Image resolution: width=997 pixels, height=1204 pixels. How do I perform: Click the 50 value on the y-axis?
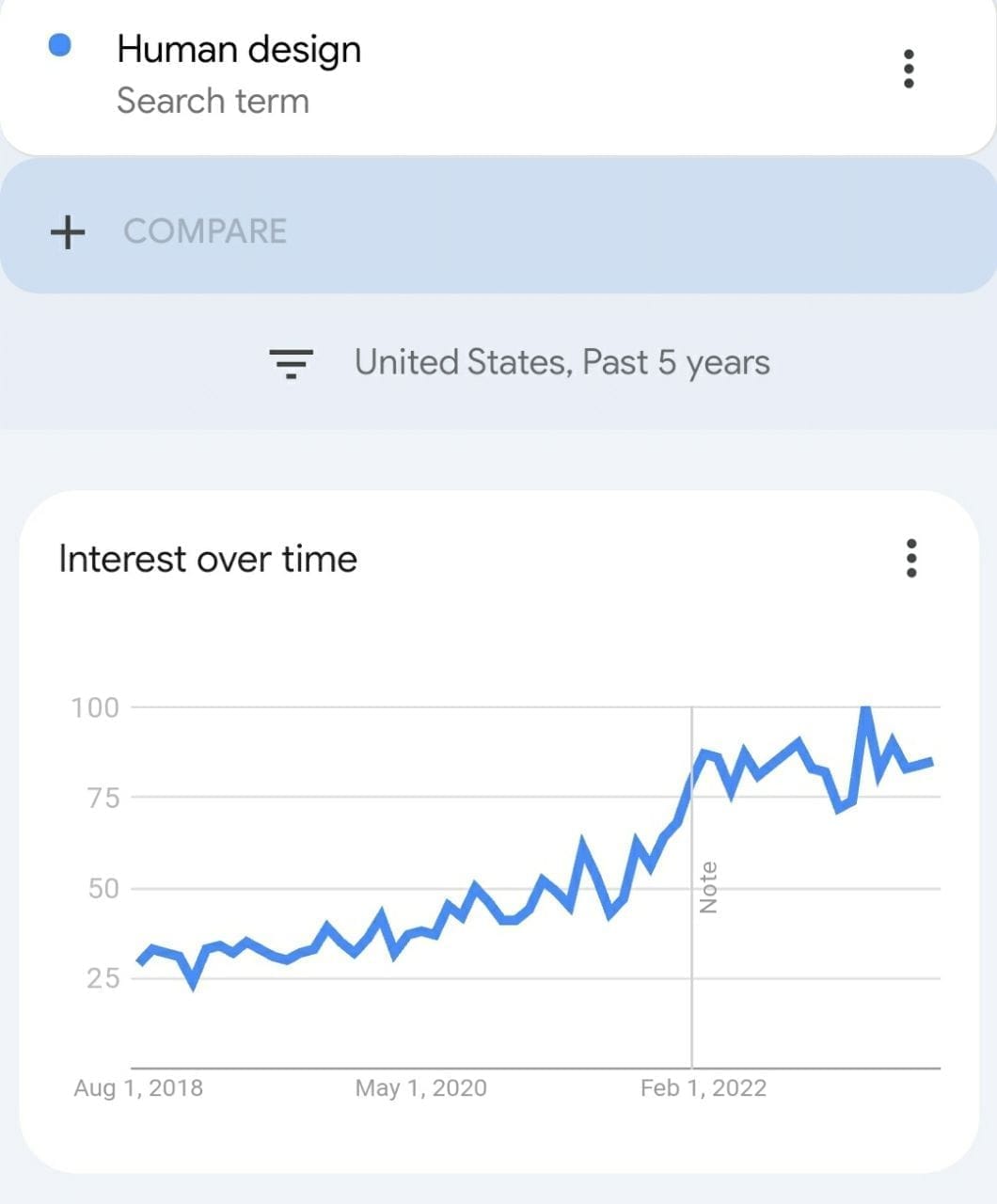click(x=103, y=888)
